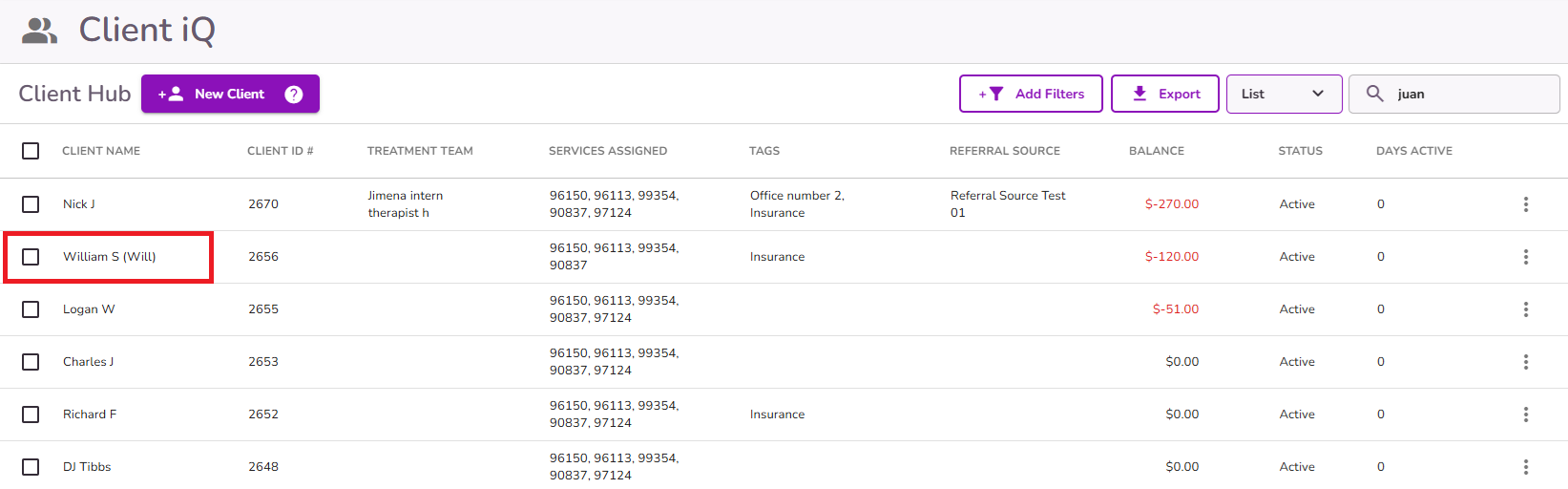Viewport: 1568px width, 489px height.
Task: Click the Office number 2, Insurance tags
Action: [797, 204]
